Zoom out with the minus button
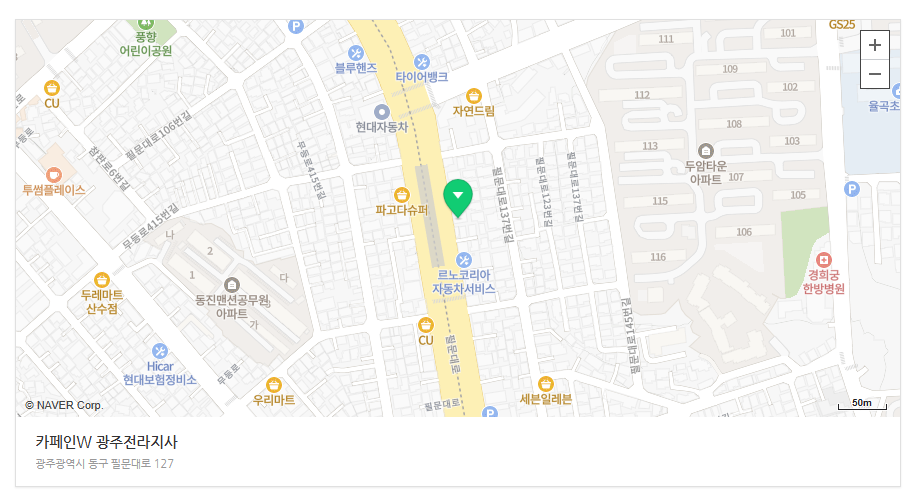 (x=874, y=74)
